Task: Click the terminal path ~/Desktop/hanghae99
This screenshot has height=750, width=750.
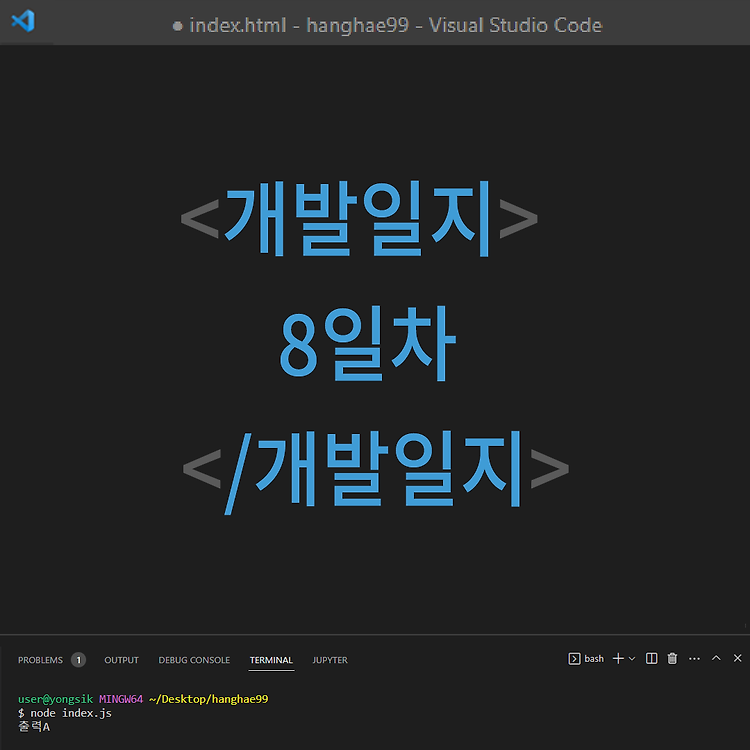Action: click(209, 699)
